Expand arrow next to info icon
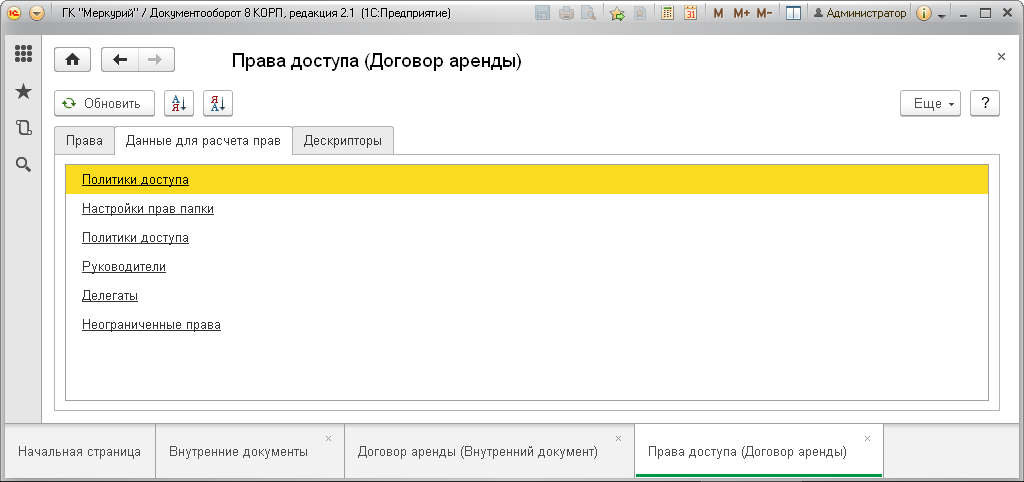The image size is (1024, 482). 942,13
